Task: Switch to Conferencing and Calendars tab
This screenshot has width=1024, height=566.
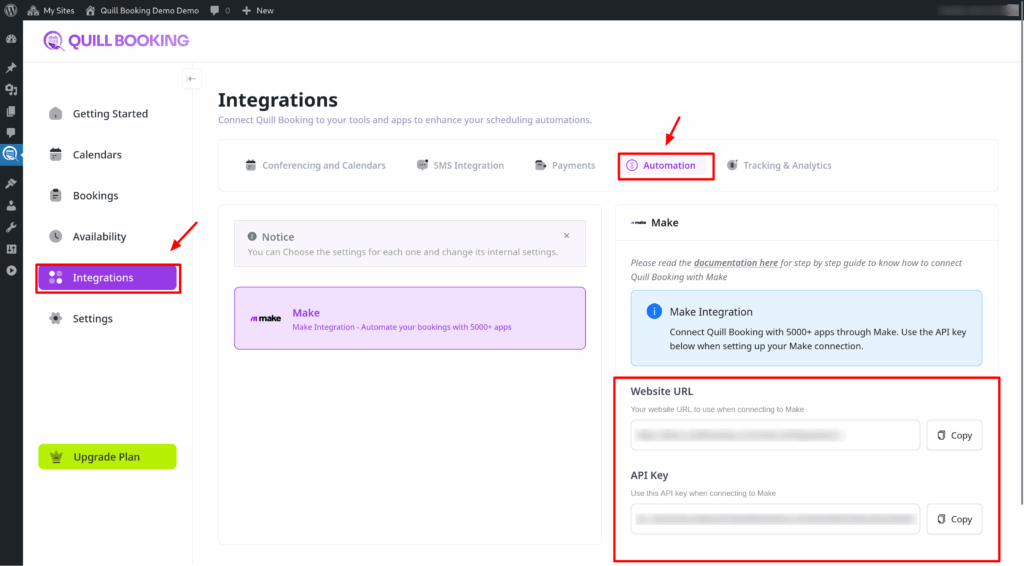Action: pos(315,165)
